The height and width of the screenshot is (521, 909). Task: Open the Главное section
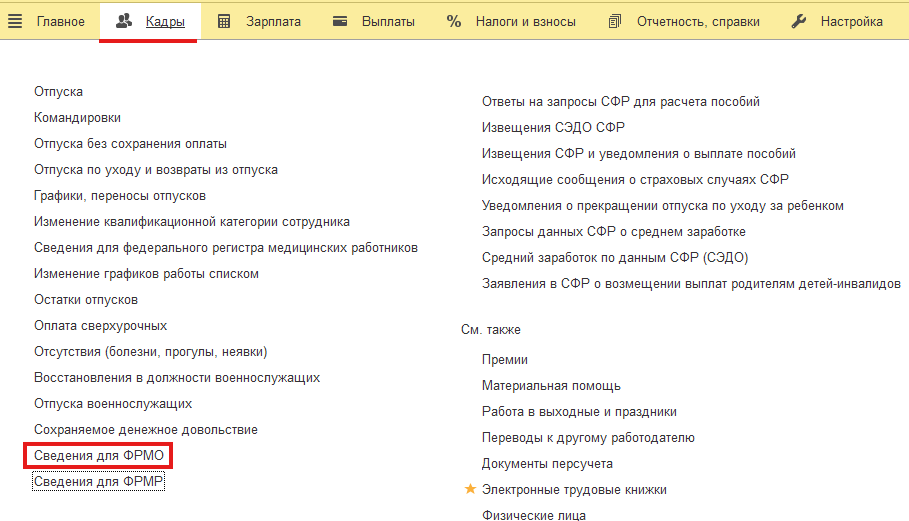click(x=60, y=21)
